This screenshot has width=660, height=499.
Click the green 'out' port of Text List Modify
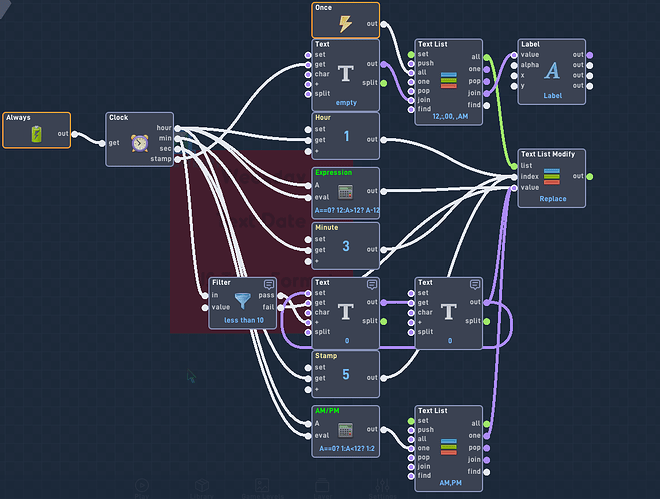pos(590,176)
